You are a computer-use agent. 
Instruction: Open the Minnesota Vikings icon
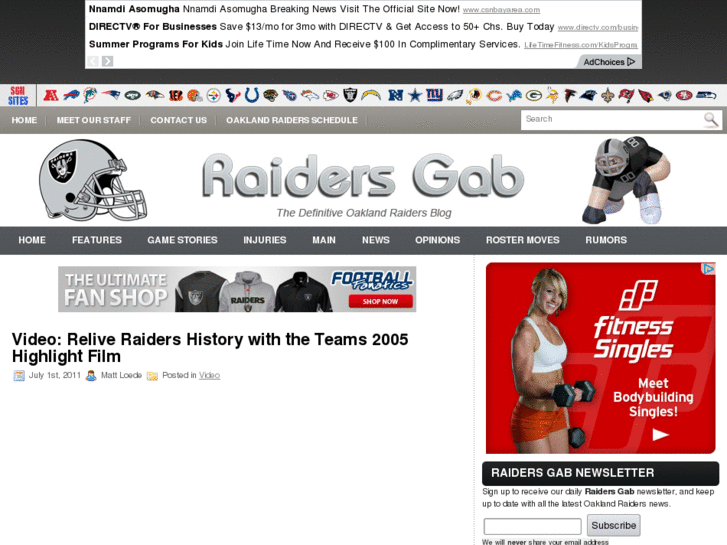[552, 95]
